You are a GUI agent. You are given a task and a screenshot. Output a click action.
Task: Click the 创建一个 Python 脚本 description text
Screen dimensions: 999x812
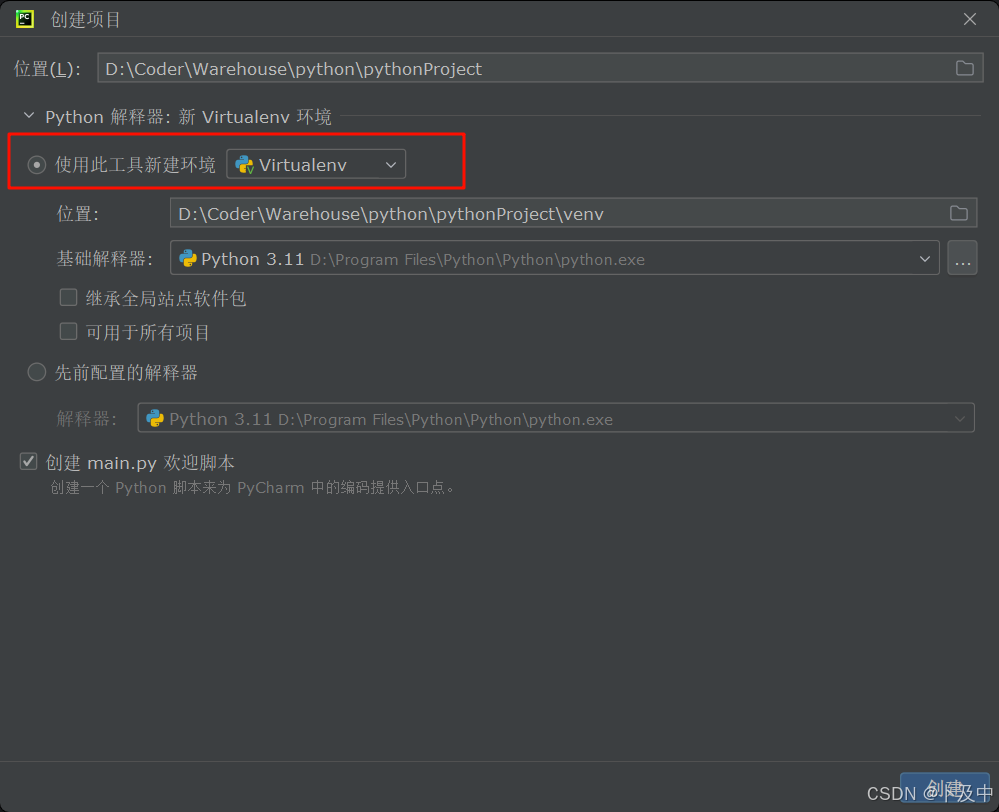pos(253,488)
